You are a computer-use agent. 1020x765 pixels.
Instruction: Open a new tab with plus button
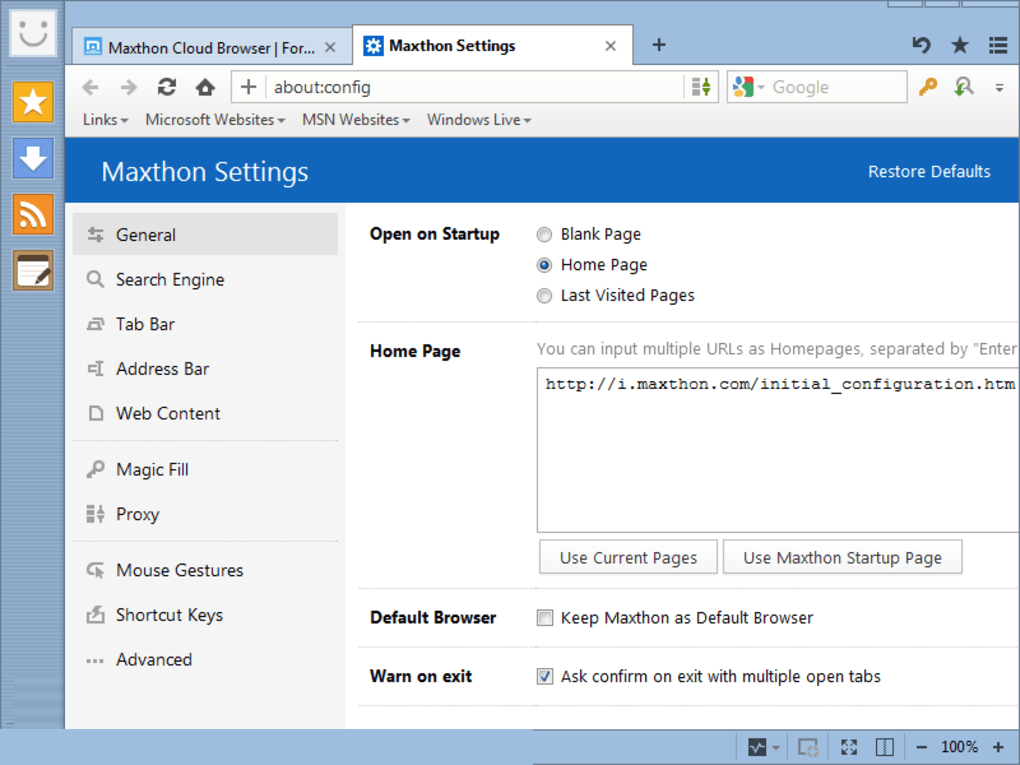pos(658,45)
